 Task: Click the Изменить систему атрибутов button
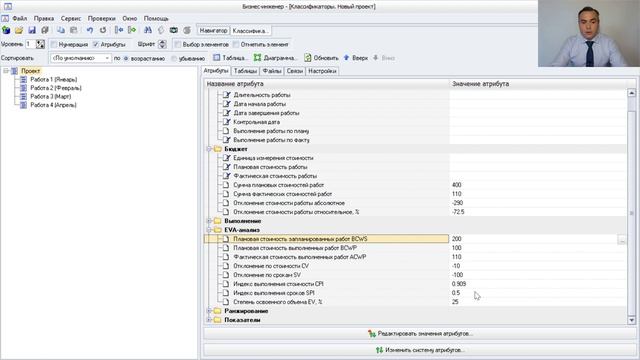[x=420, y=350]
